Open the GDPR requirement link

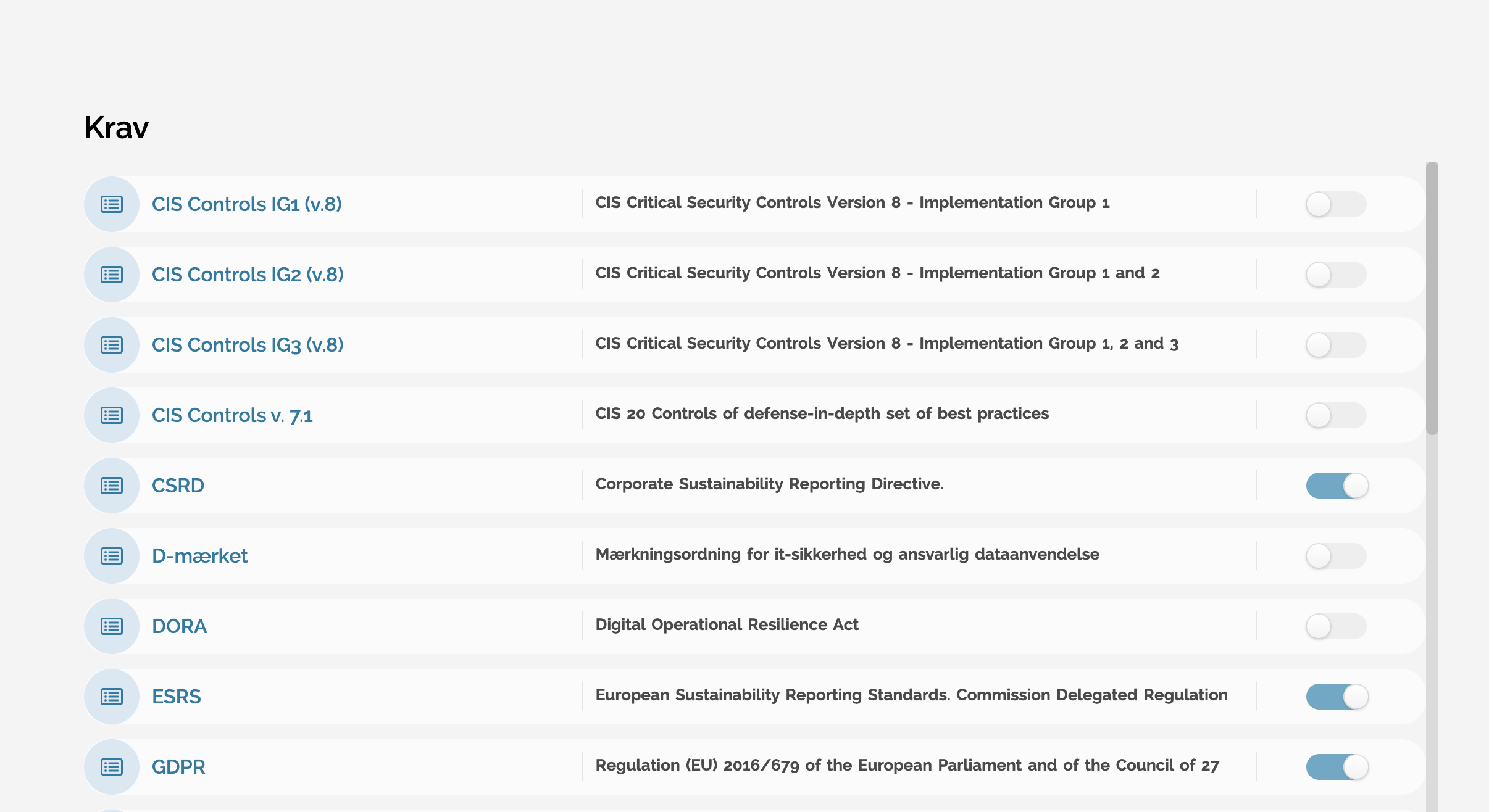point(178,767)
